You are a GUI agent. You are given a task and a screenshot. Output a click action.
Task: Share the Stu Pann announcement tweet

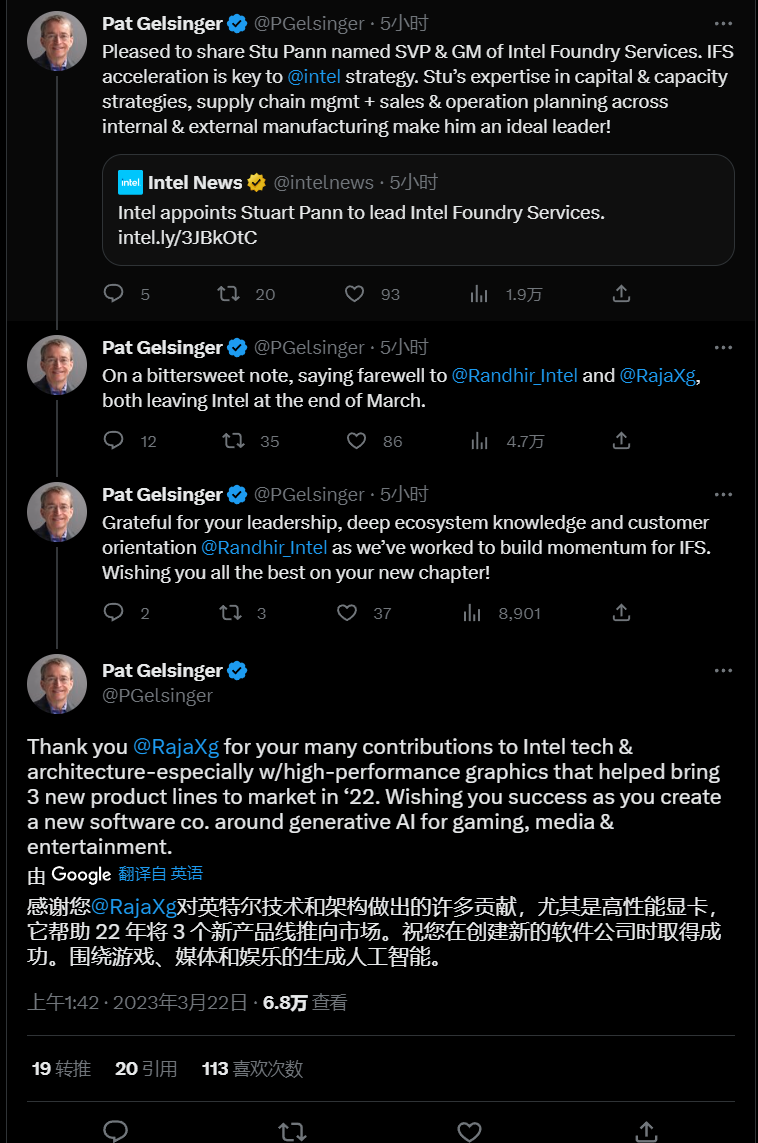point(621,294)
